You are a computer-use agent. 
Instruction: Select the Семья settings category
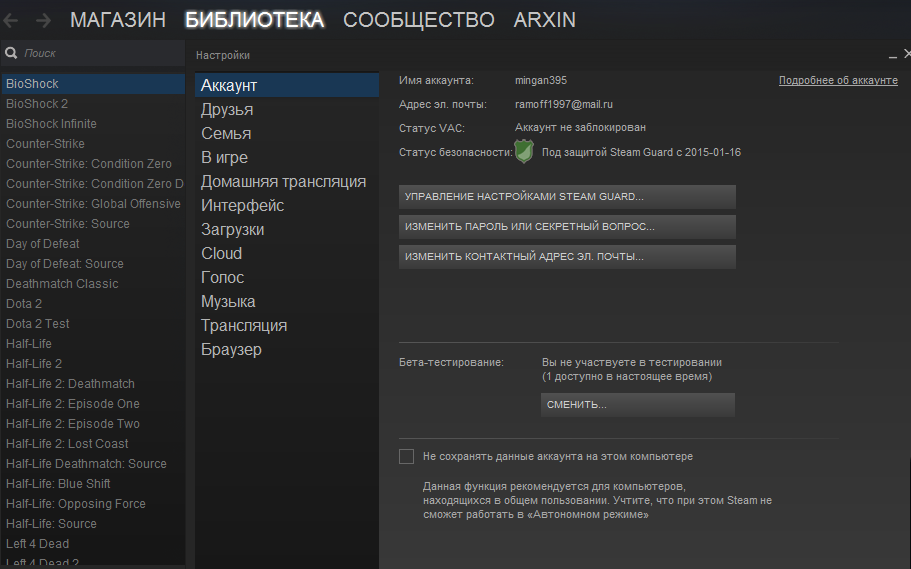(x=287, y=133)
